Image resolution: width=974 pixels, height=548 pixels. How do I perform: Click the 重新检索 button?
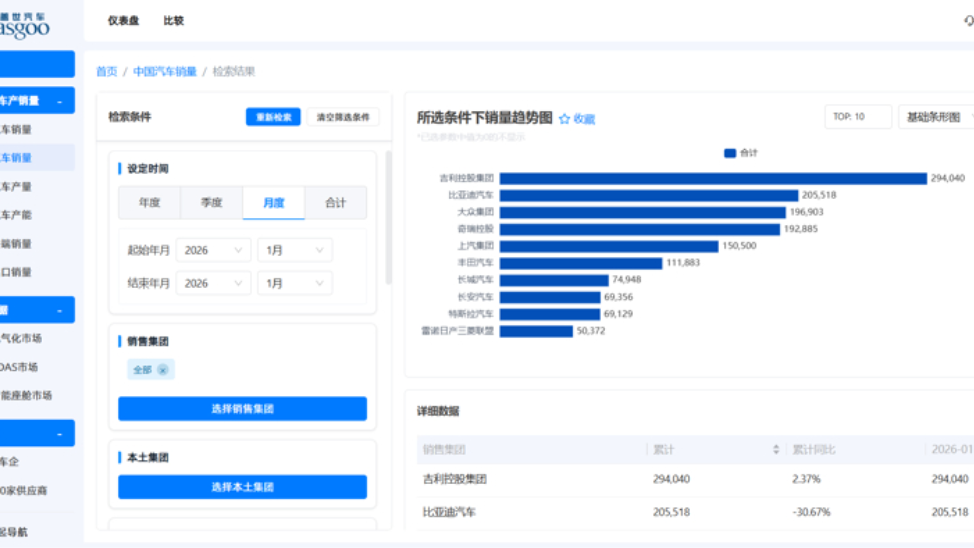click(273, 117)
